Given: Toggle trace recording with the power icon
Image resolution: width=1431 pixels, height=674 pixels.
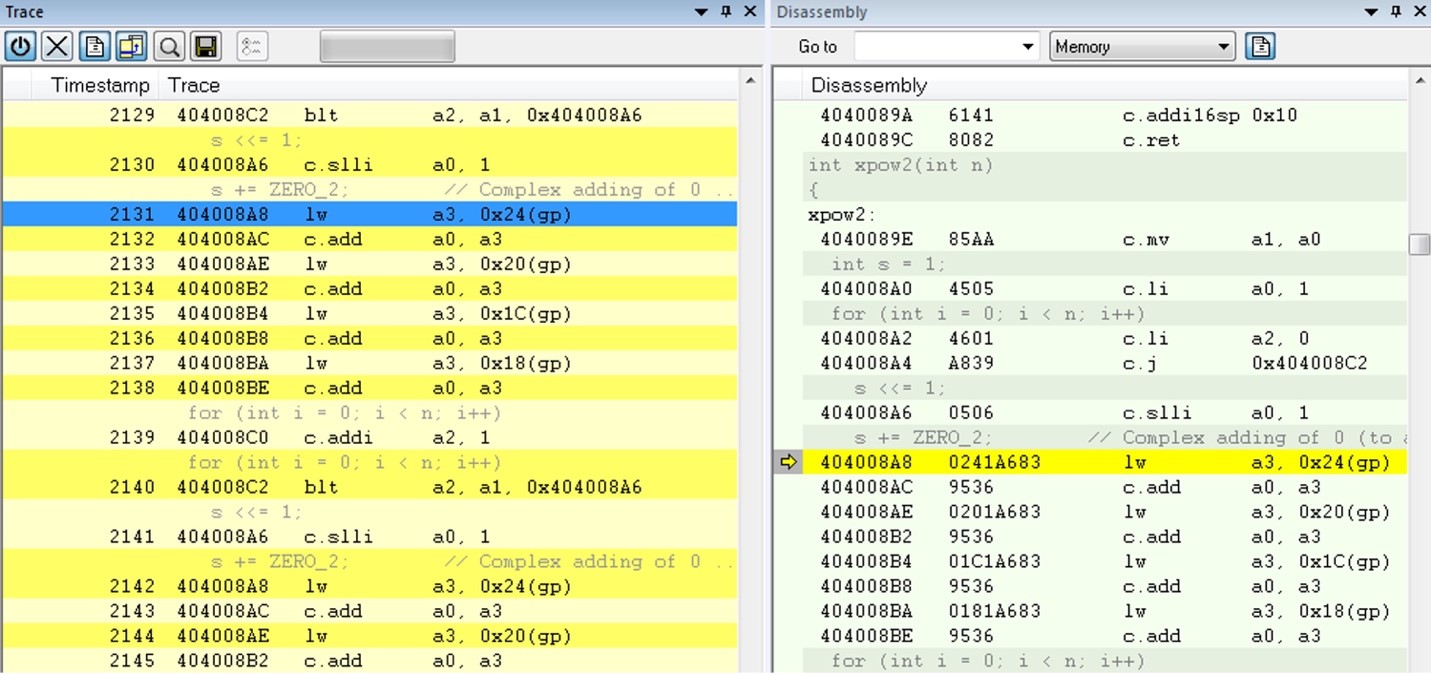Looking at the screenshot, I should 20,45.
